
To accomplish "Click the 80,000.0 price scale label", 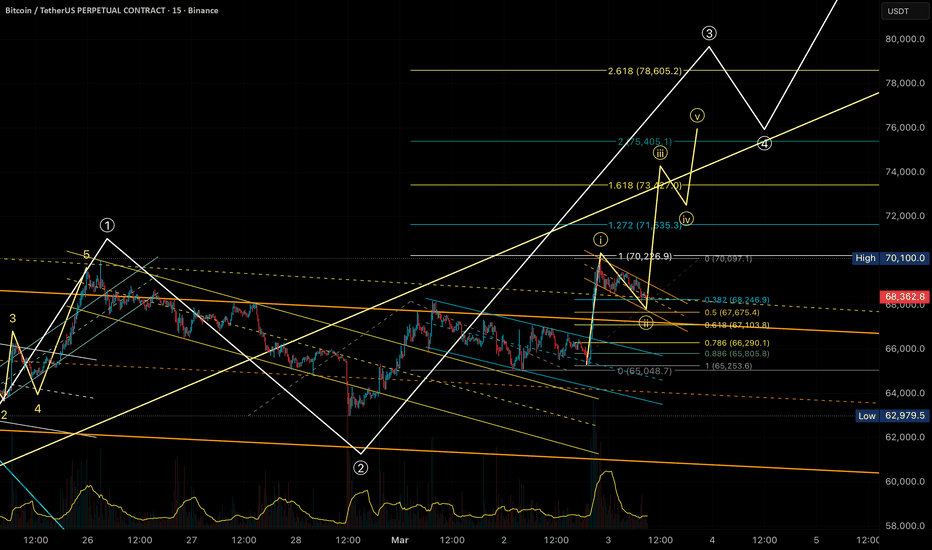I will click(904, 40).
